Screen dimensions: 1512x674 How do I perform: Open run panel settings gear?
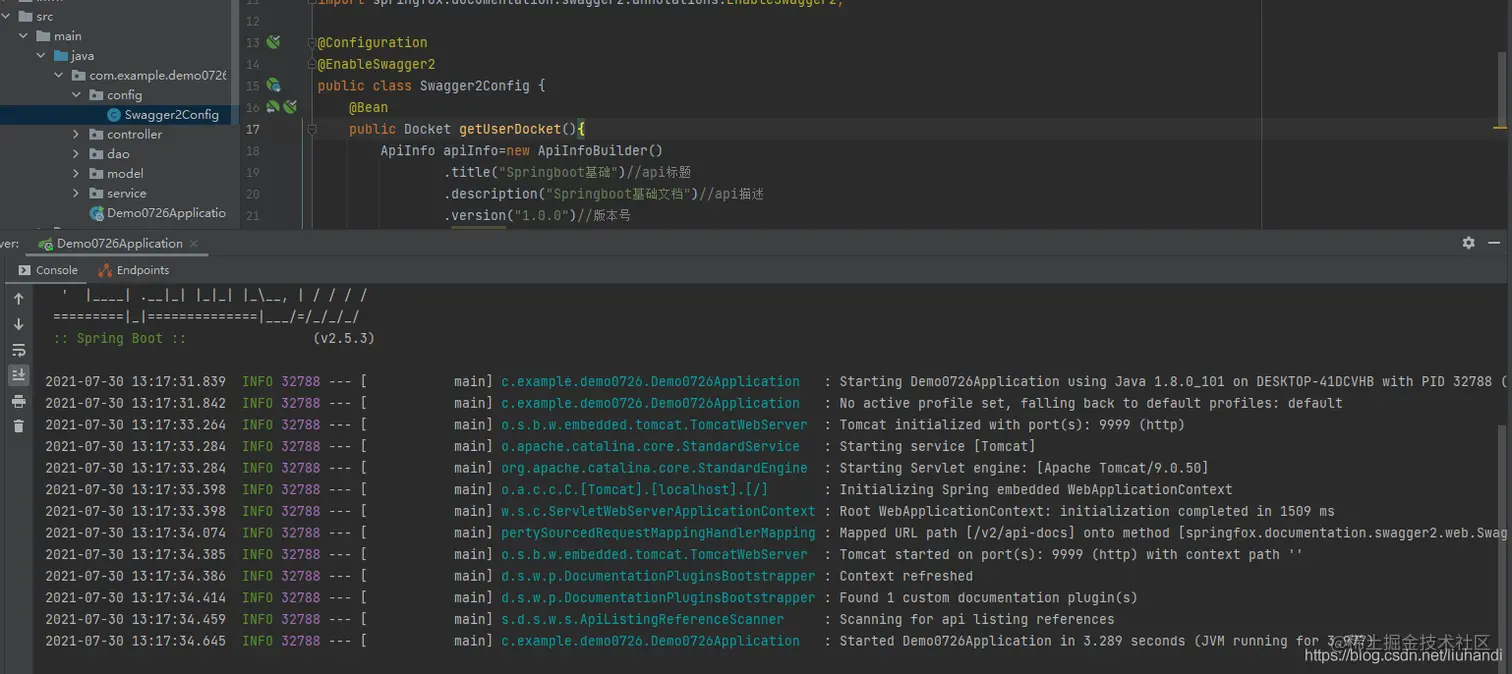(1468, 243)
